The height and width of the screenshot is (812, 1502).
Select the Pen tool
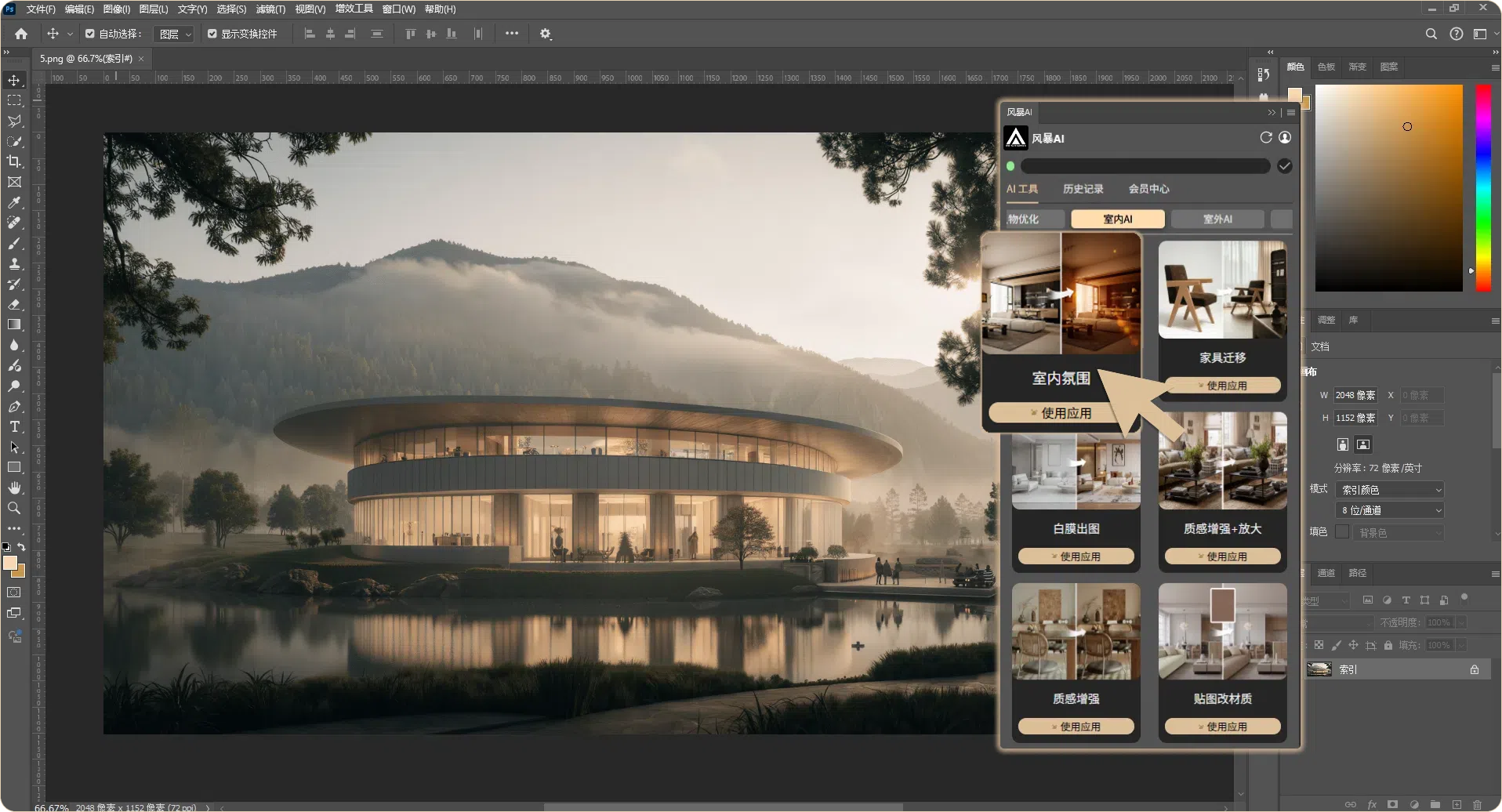[x=14, y=407]
